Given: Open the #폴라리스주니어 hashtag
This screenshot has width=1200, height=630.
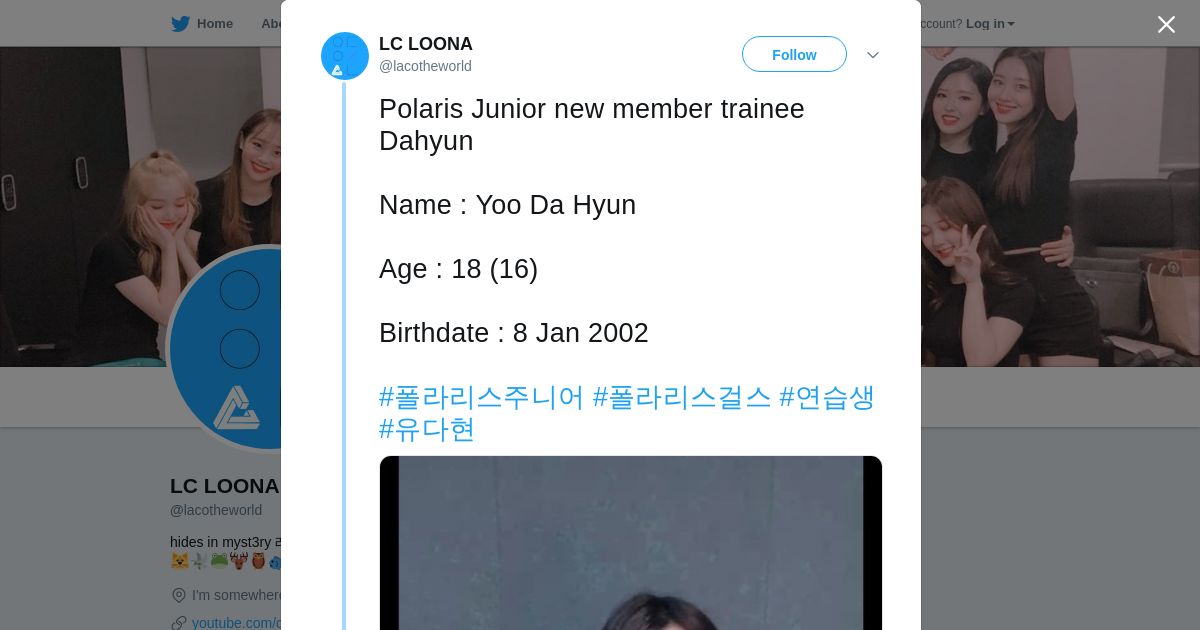Looking at the screenshot, I should coord(481,397).
